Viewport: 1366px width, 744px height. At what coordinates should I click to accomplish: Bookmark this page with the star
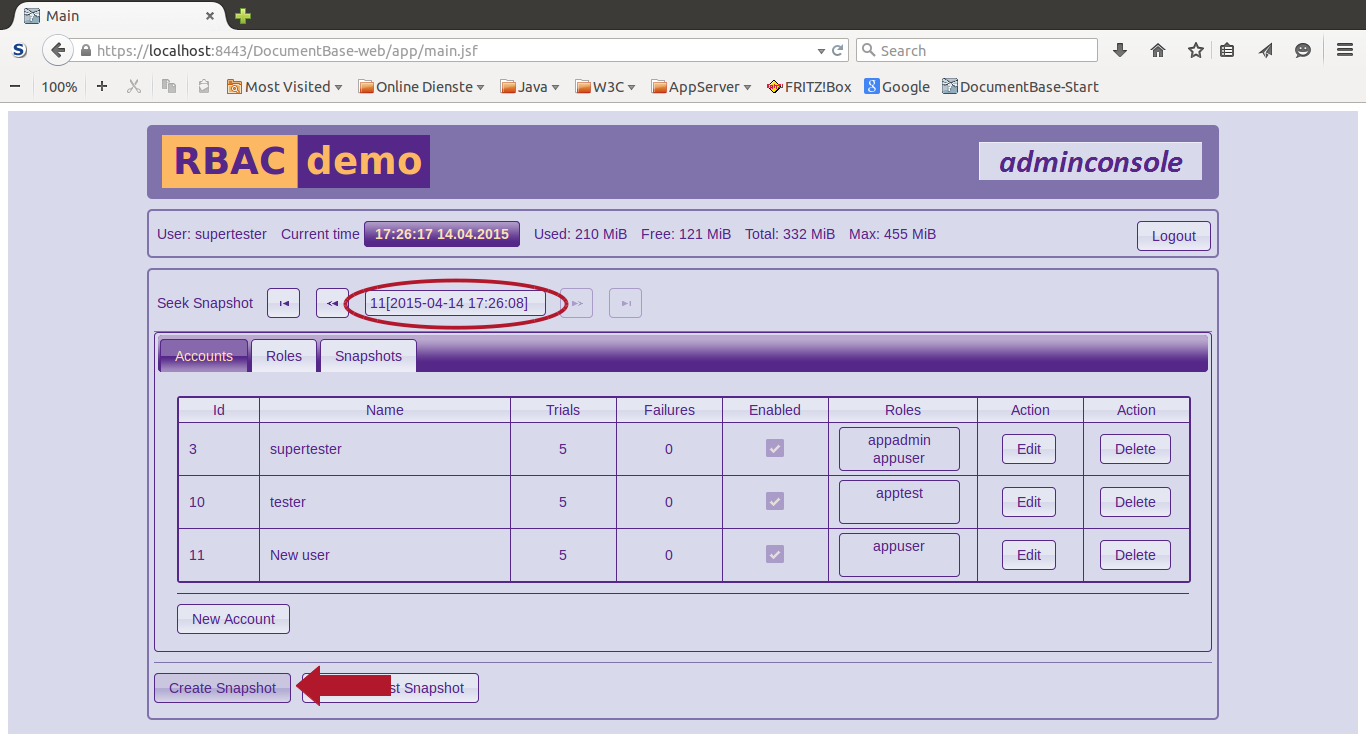pos(1195,50)
